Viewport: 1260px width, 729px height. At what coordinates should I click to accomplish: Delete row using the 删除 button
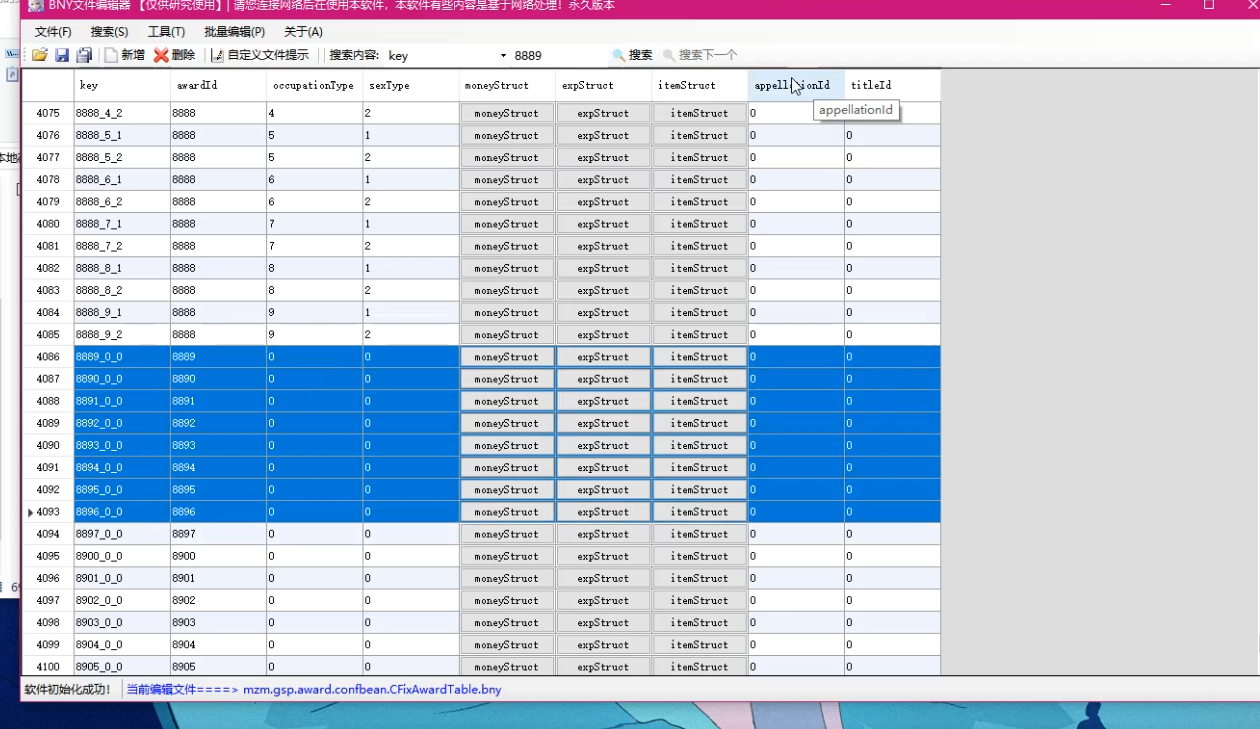pos(174,55)
